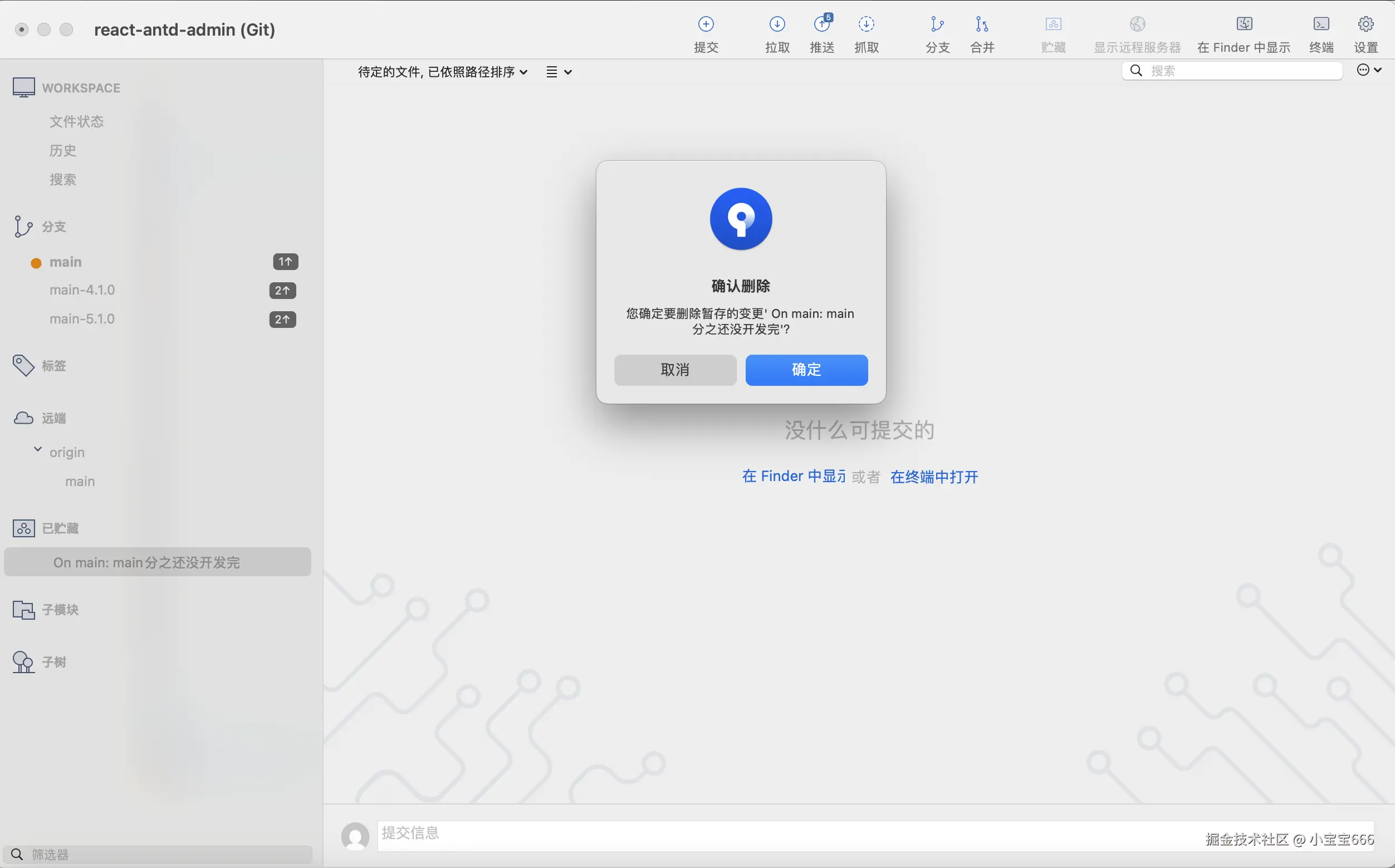Open the 待定的文件 sorting dropdown
Image resolution: width=1395 pixels, height=868 pixels.
pyautogui.click(x=442, y=71)
